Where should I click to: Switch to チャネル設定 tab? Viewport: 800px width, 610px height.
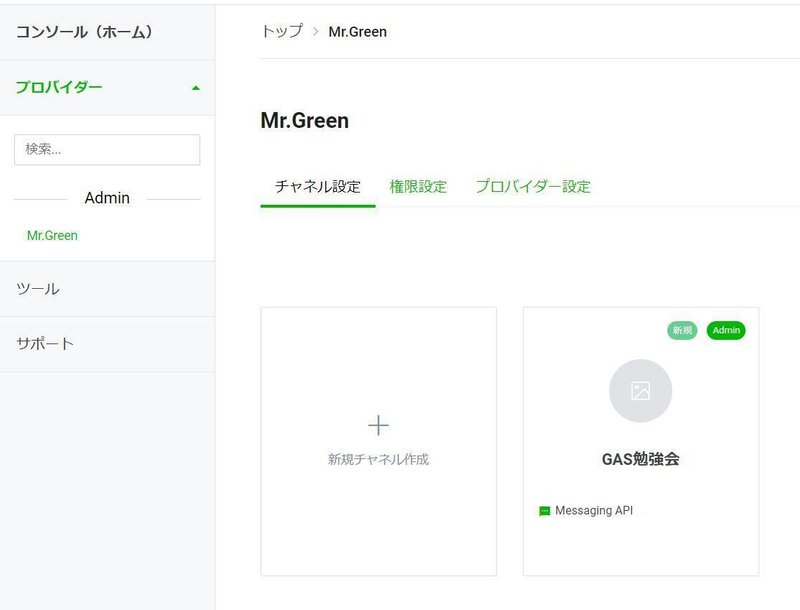pyautogui.click(x=318, y=187)
